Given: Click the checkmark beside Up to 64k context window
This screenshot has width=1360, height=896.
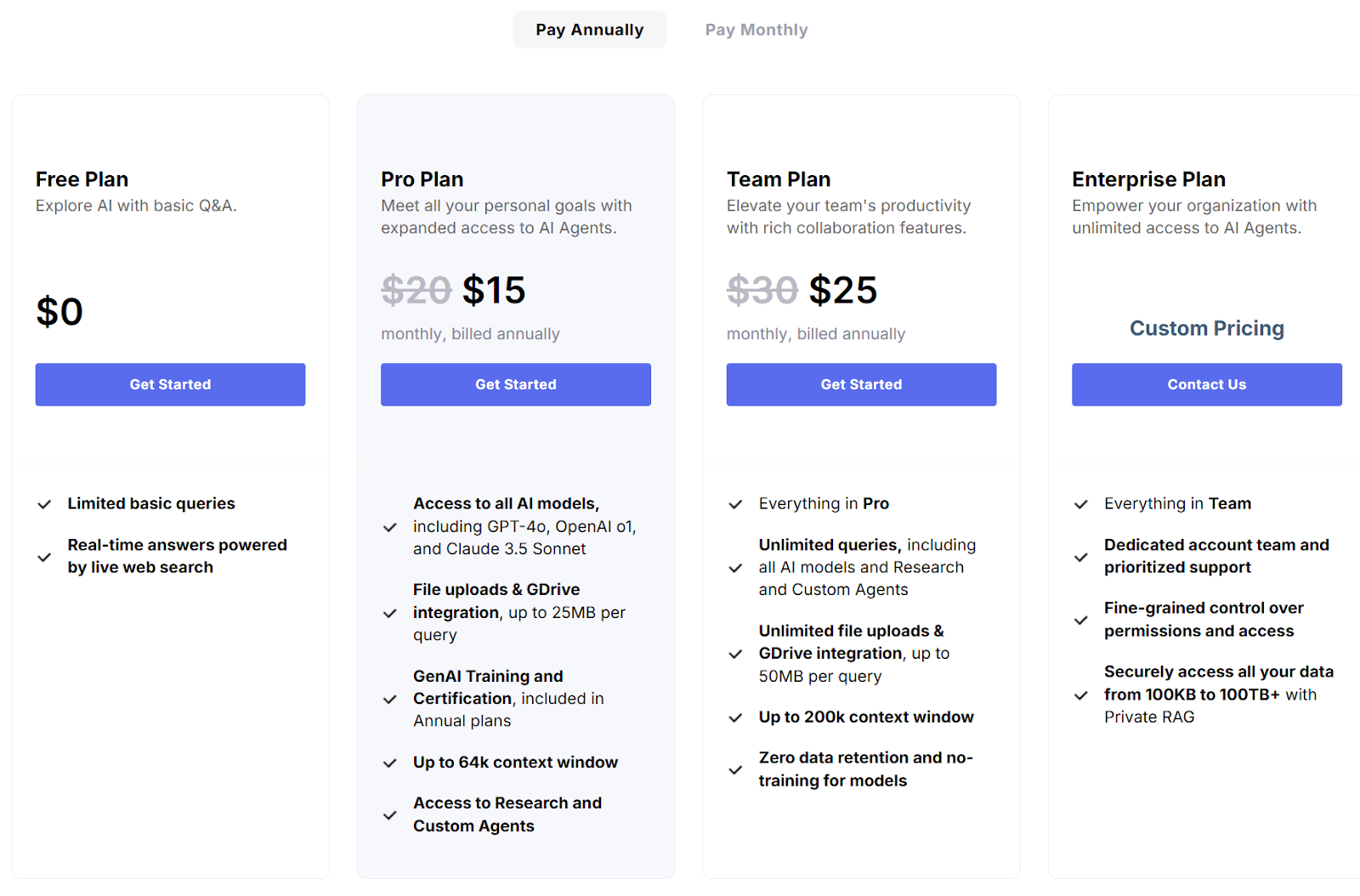Looking at the screenshot, I should pos(390,763).
